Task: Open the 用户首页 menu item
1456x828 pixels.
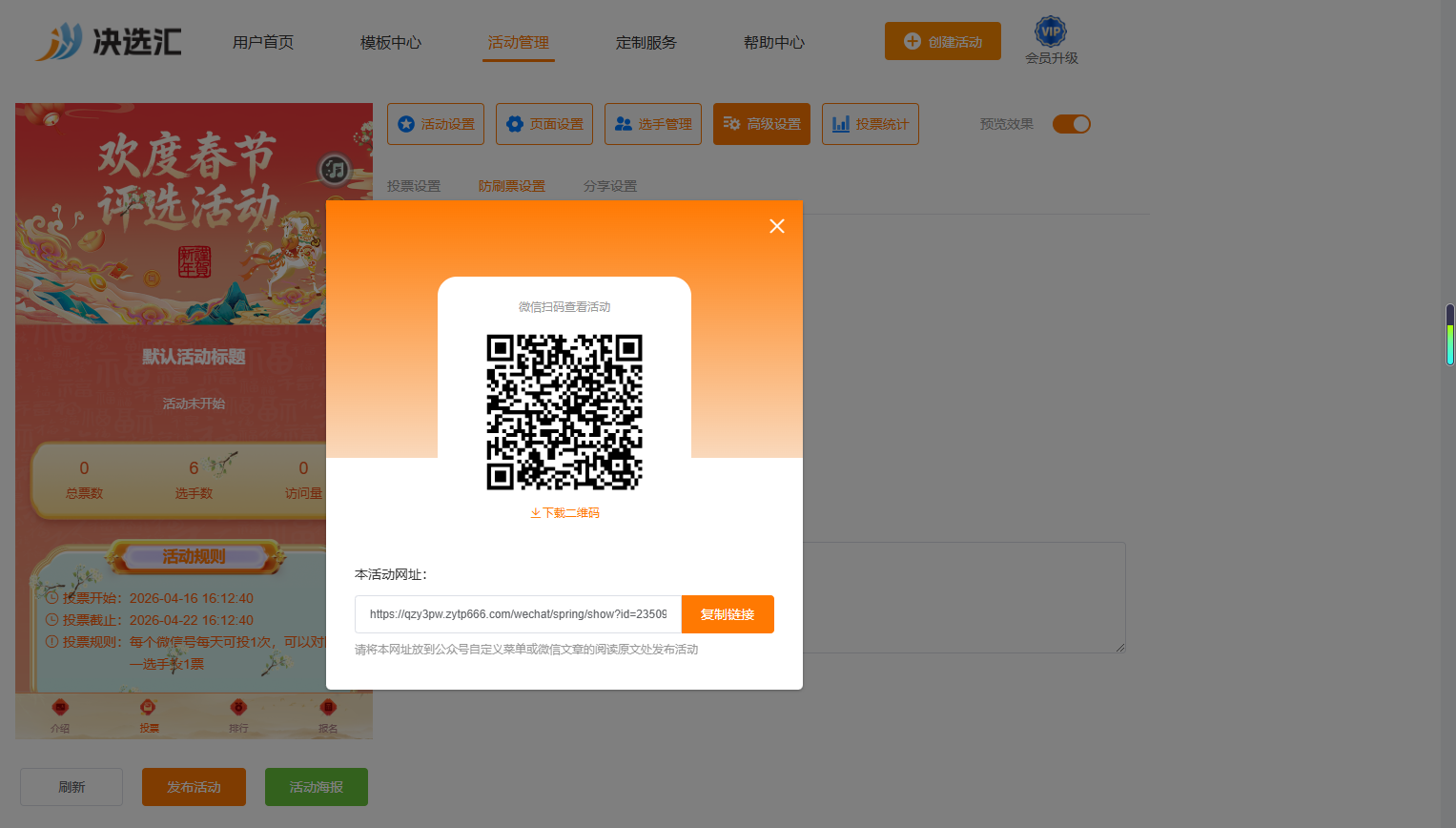Action: 263,43
